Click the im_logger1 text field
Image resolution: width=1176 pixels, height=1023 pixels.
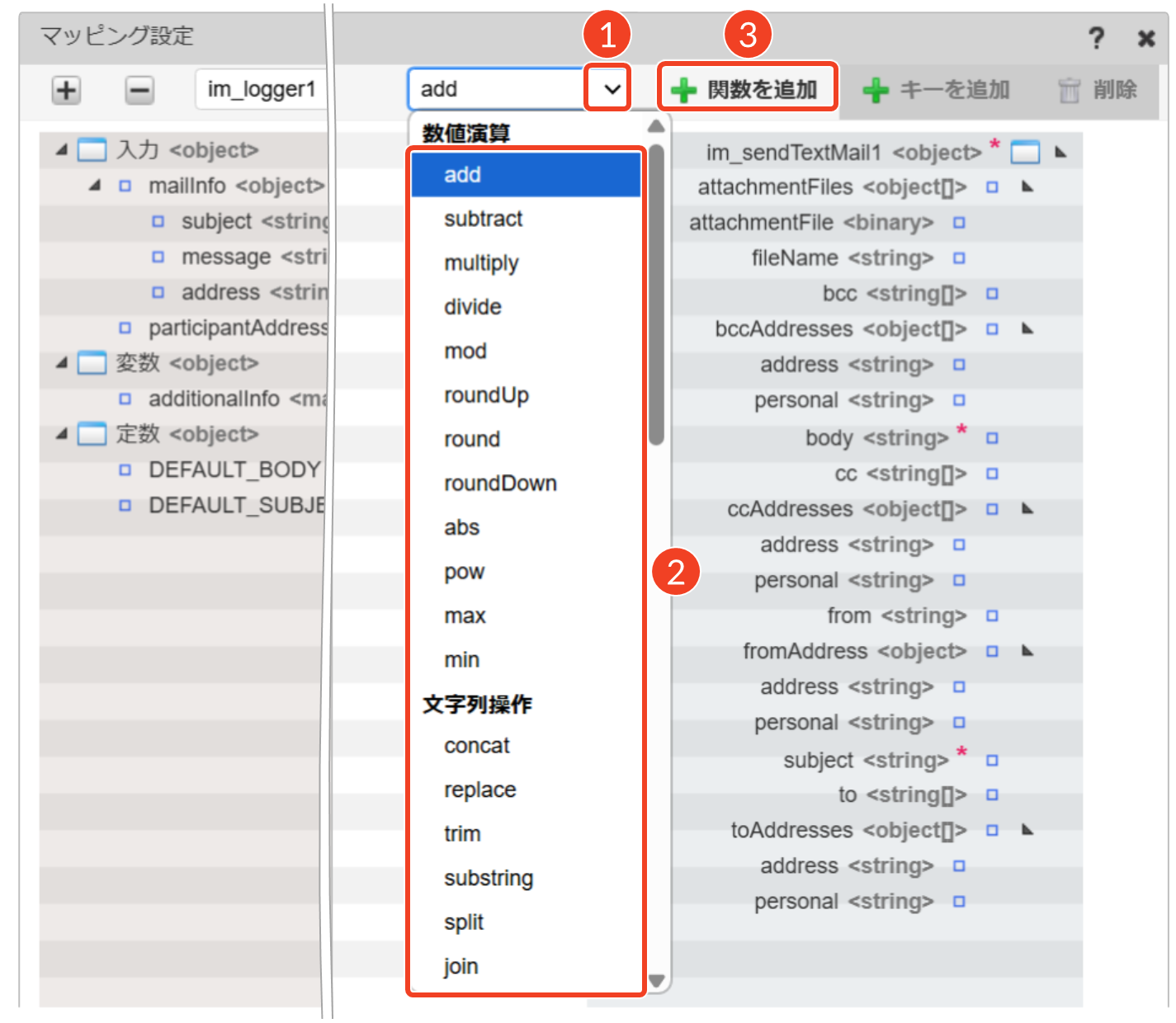point(261,89)
